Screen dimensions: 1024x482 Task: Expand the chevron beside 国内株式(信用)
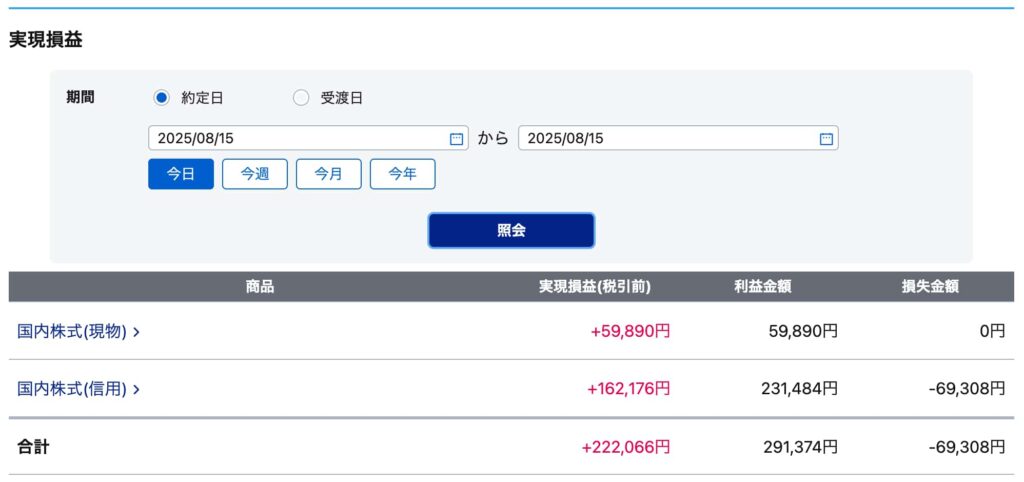[x=136, y=389]
